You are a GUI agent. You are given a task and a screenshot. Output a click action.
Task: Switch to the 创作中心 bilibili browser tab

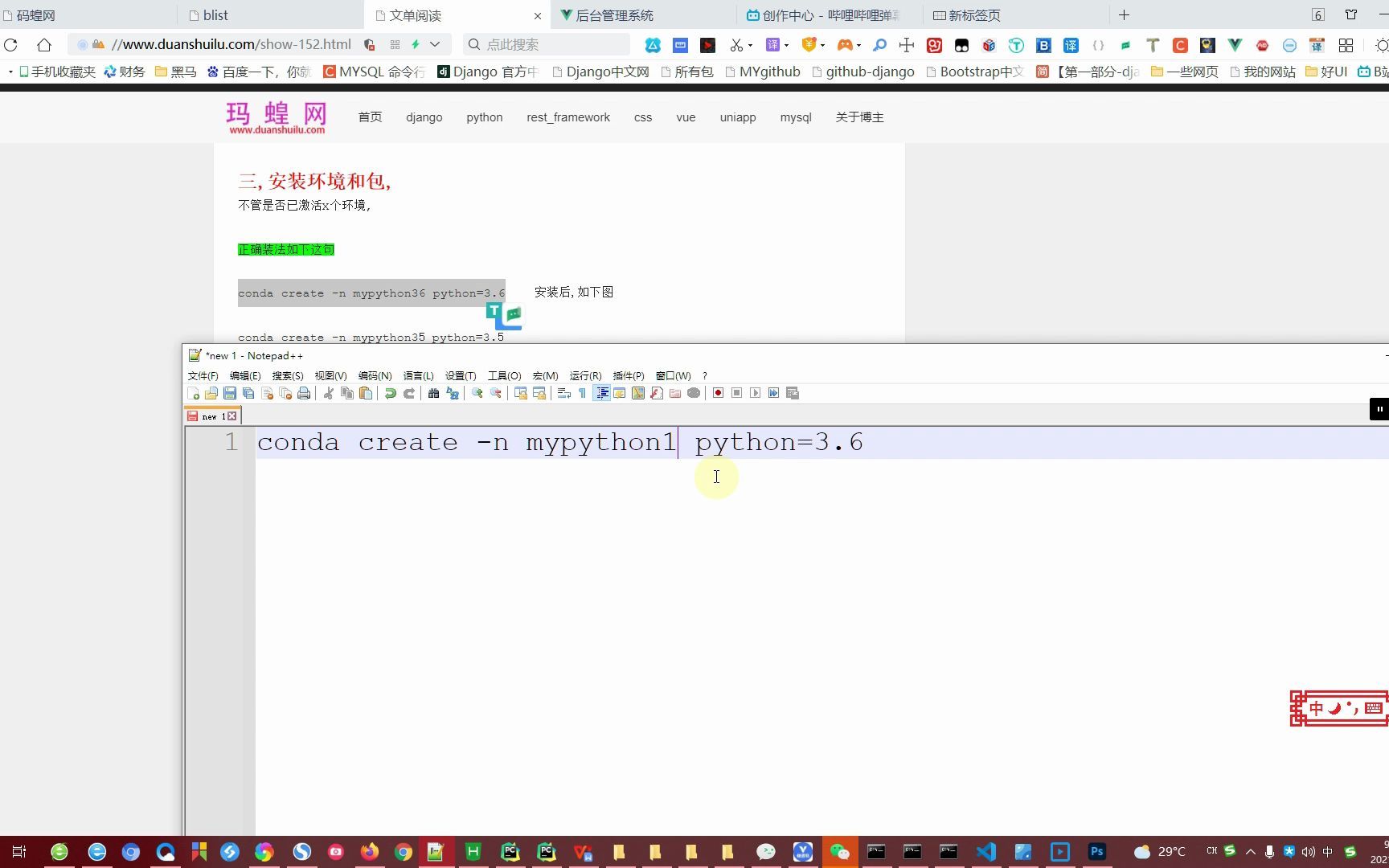[x=828, y=15]
